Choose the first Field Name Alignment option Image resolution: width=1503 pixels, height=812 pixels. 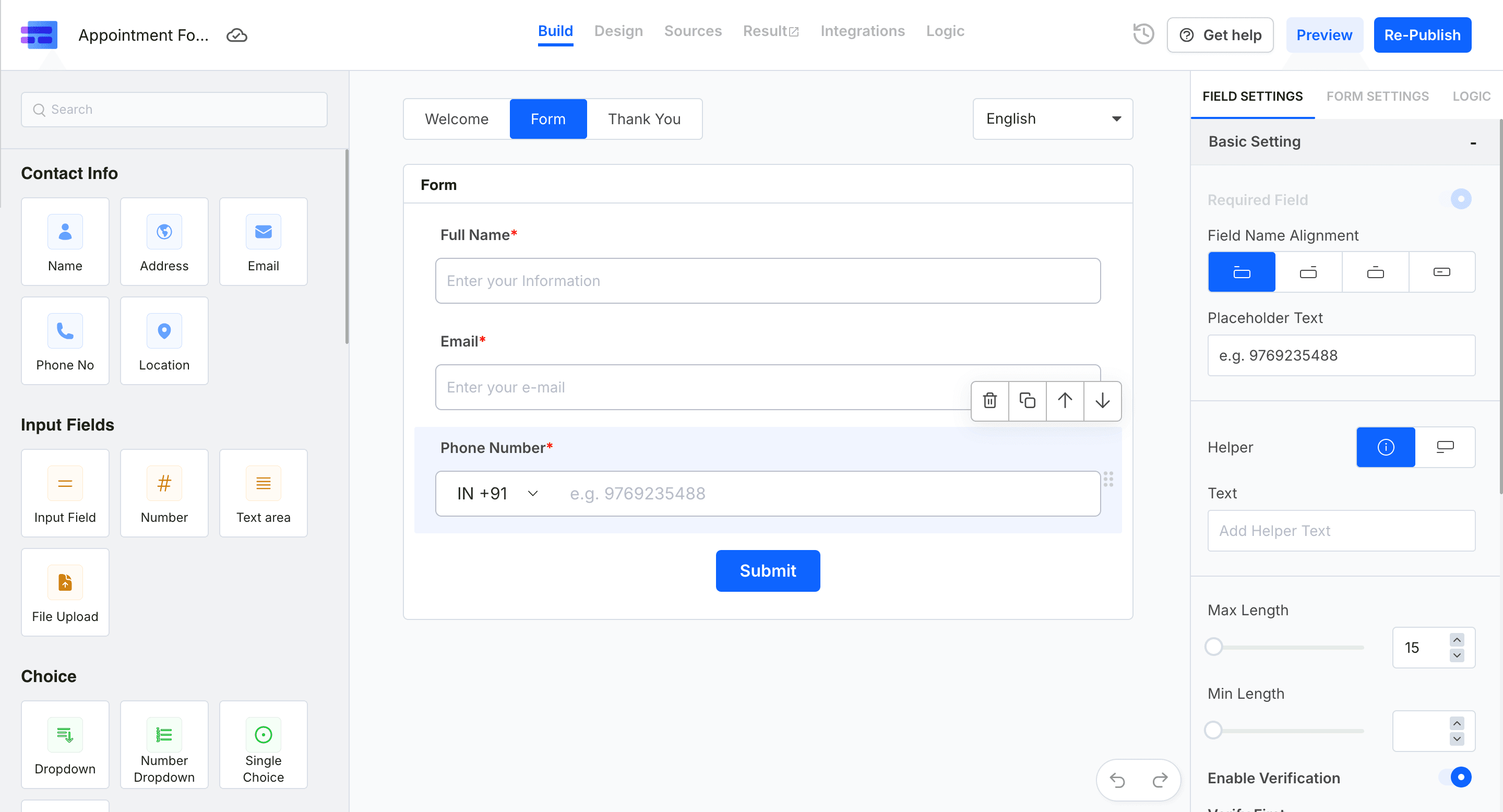point(1242,272)
